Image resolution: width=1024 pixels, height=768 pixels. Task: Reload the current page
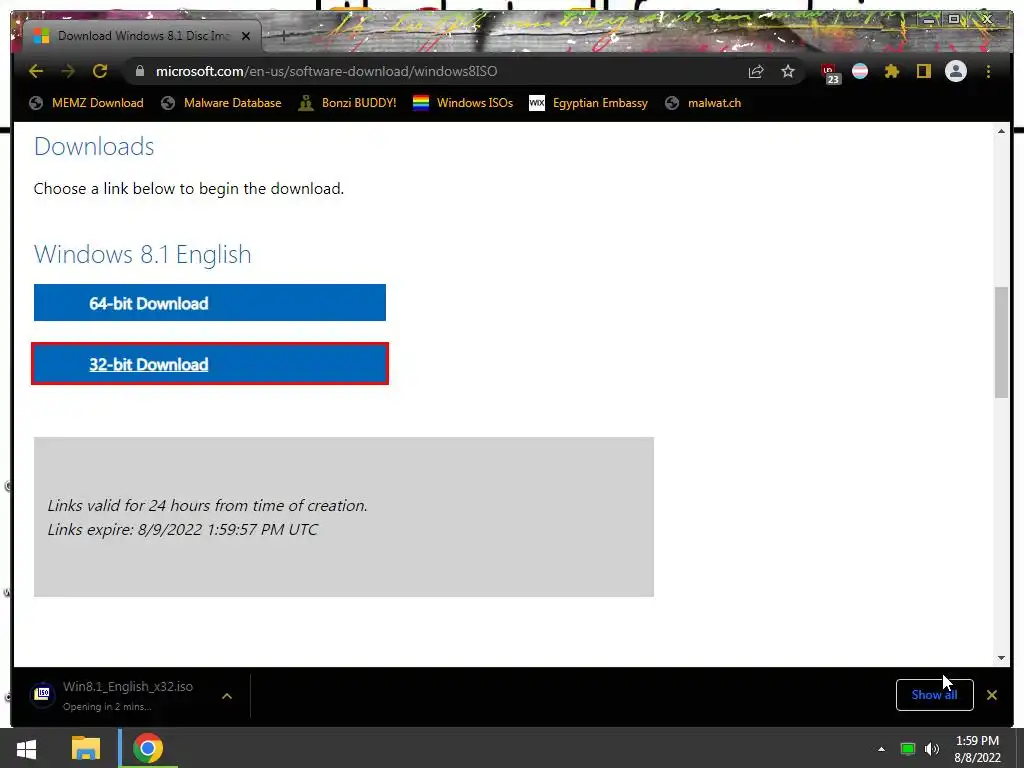click(100, 71)
